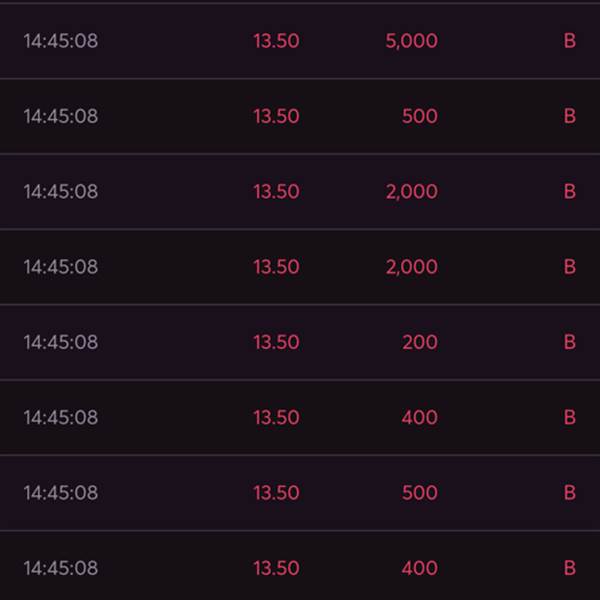Select price 13.50 in the 5,000-volume row
This screenshot has width=600, height=600.
click(x=276, y=41)
